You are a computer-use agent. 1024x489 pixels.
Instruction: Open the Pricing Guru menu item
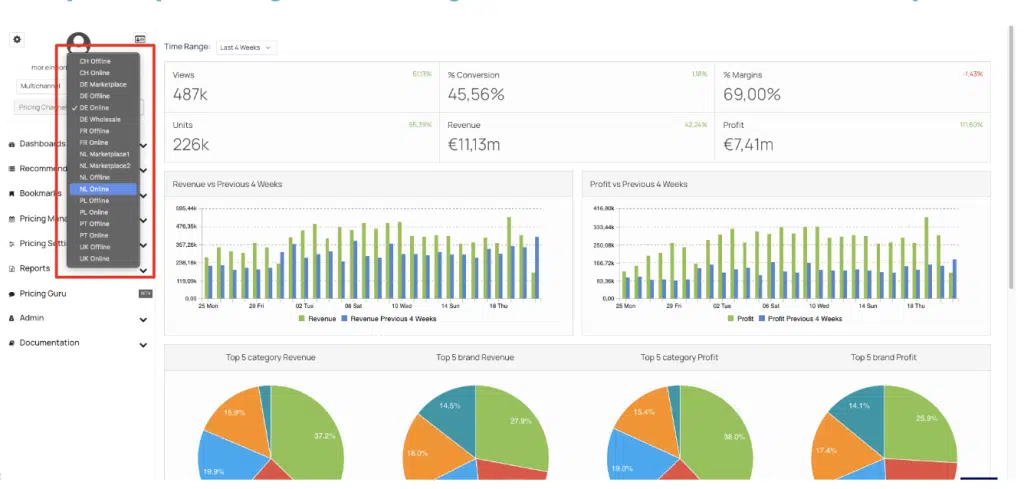42,294
